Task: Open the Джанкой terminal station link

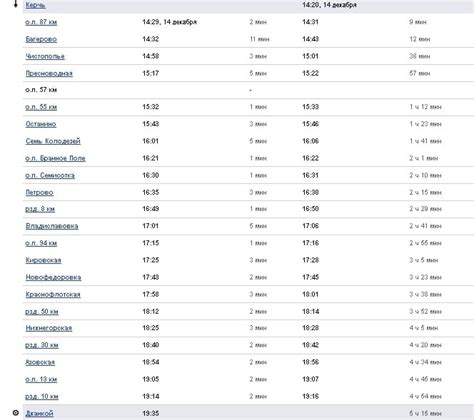Action: 39,413
